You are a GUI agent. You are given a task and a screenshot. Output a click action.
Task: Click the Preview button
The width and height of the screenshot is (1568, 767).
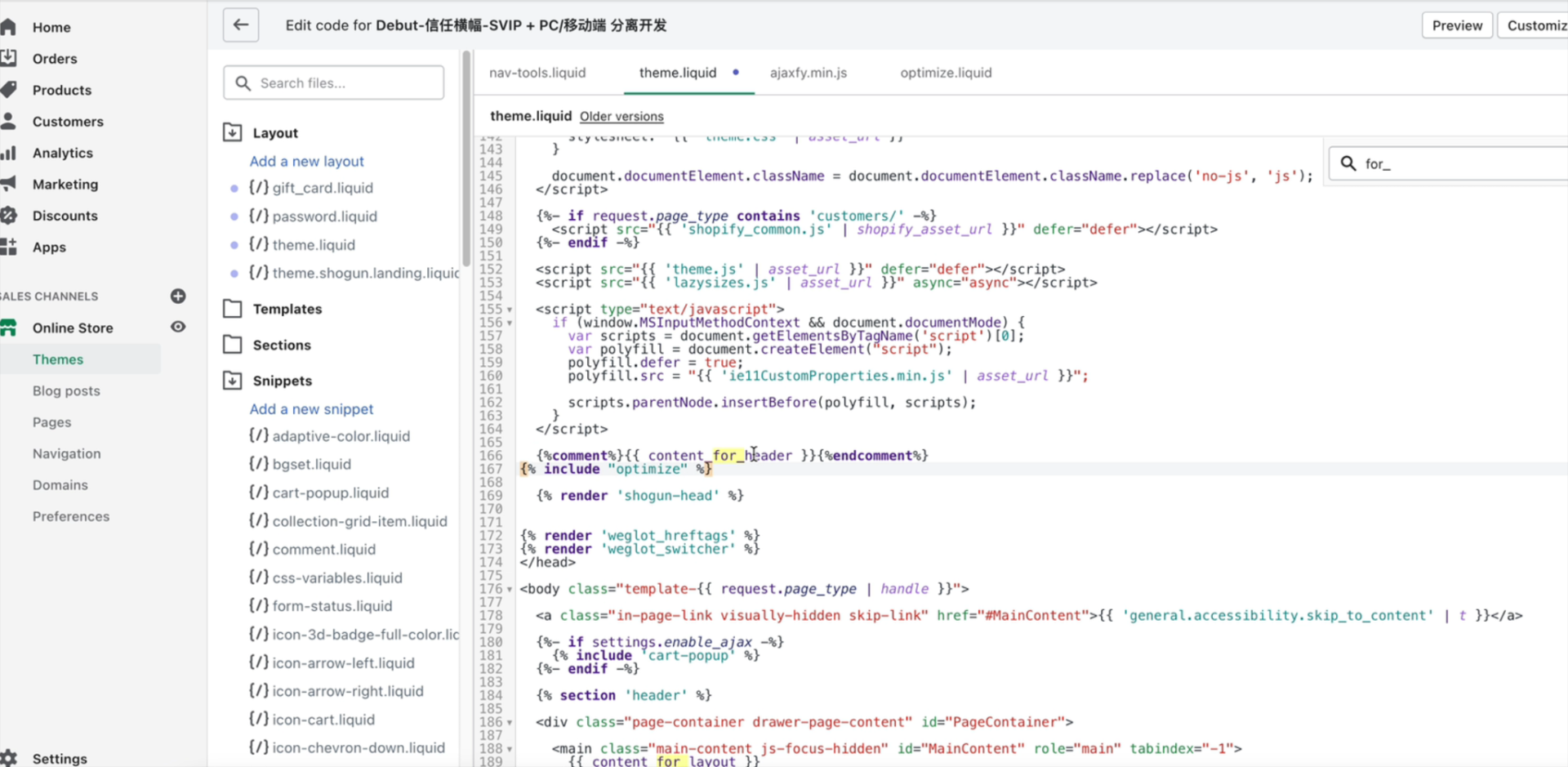pyautogui.click(x=1457, y=25)
